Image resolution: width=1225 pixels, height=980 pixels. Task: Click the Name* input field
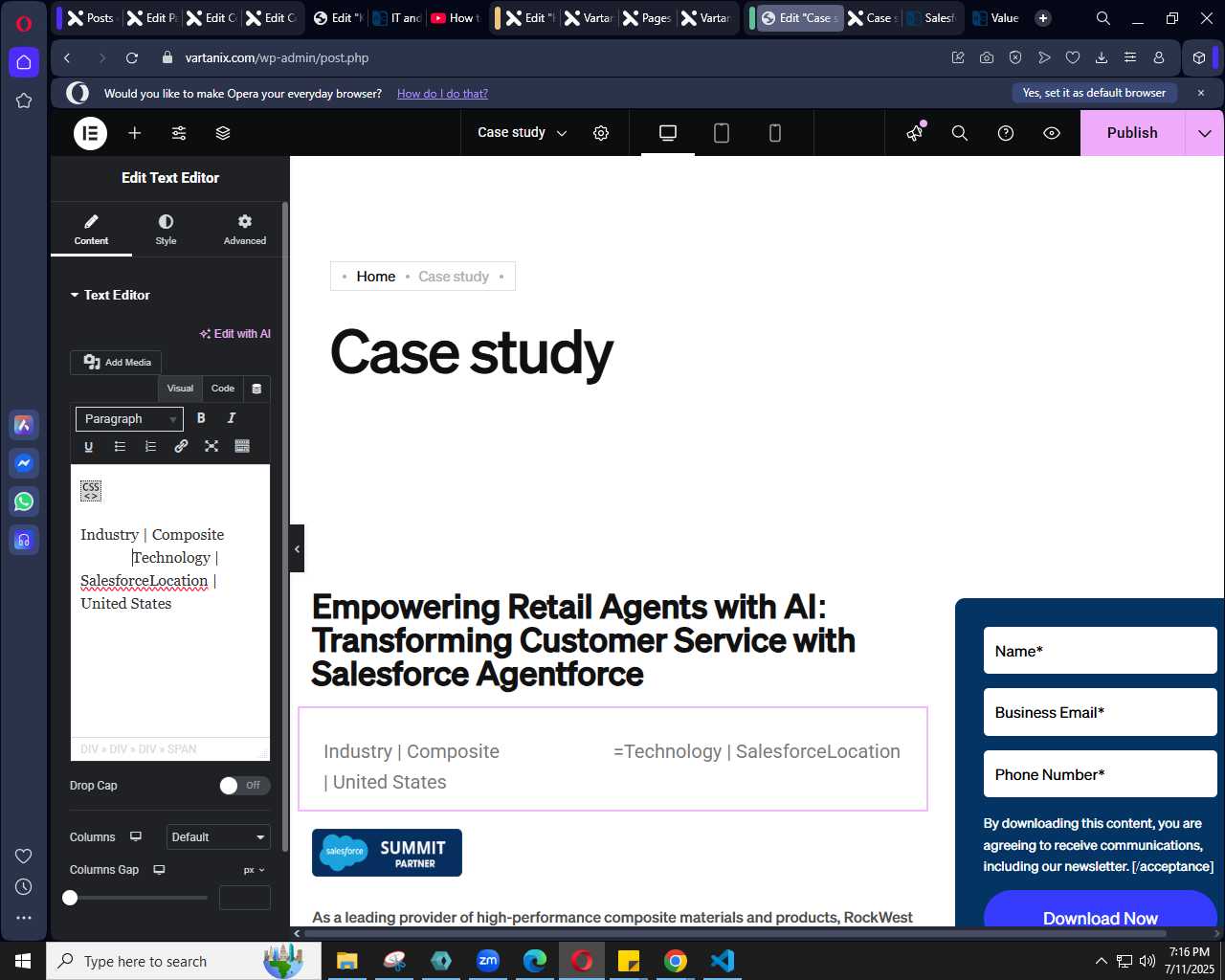click(x=1101, y=651)
